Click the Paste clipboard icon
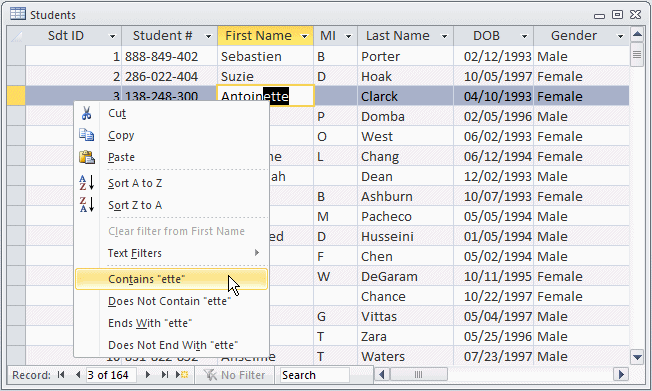Viewport: 652px width, 391px height. pos(87,157)
